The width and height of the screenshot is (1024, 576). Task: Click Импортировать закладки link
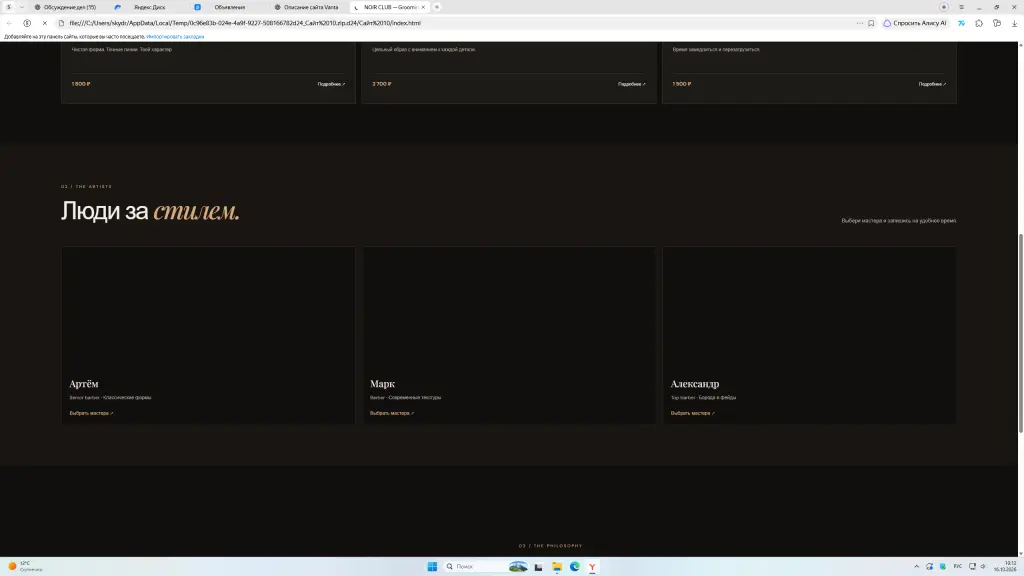pos(175,37)
